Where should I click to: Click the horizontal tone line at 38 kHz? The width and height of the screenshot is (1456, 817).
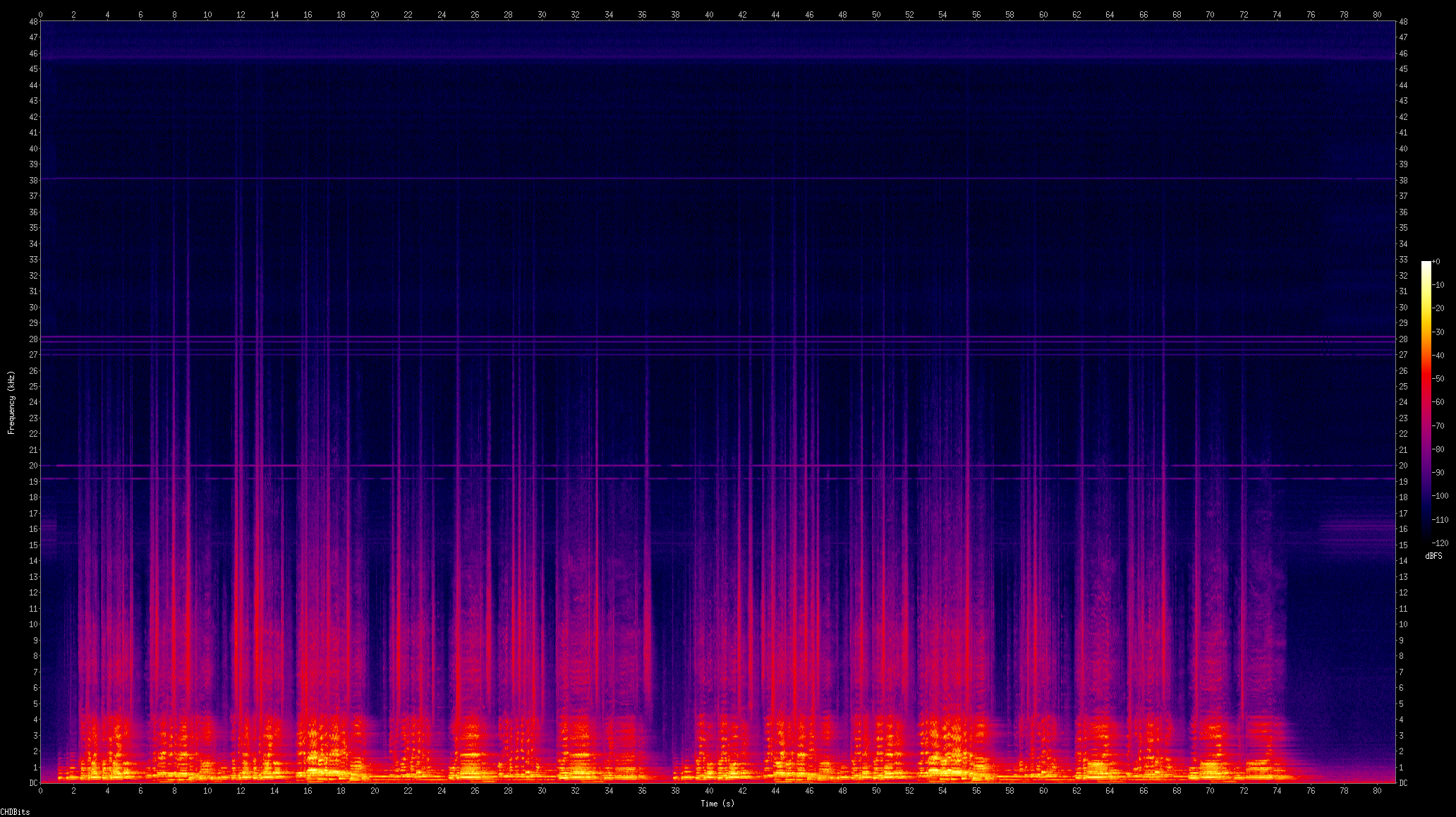coord(705,179)
